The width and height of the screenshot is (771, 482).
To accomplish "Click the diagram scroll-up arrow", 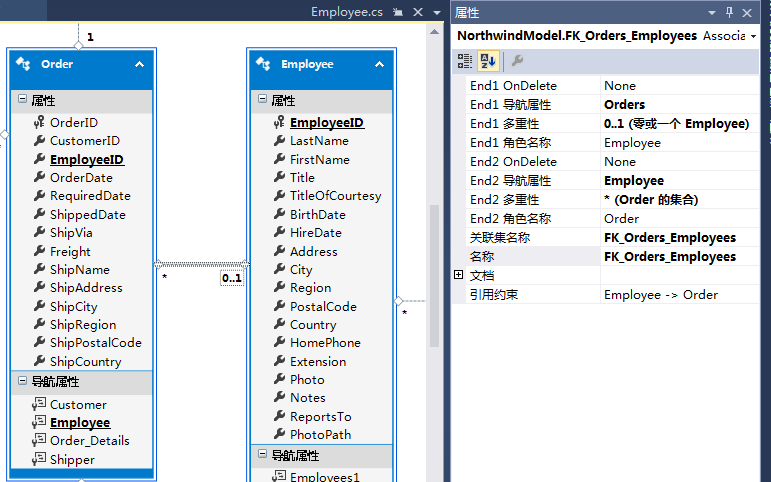I will click(434, 32).
